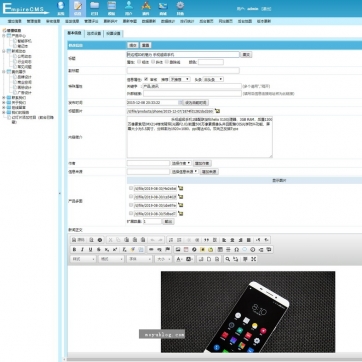Check the bold title attribute checkbox
The height and width of the screenshot is (362, 362).
point(139,62)
